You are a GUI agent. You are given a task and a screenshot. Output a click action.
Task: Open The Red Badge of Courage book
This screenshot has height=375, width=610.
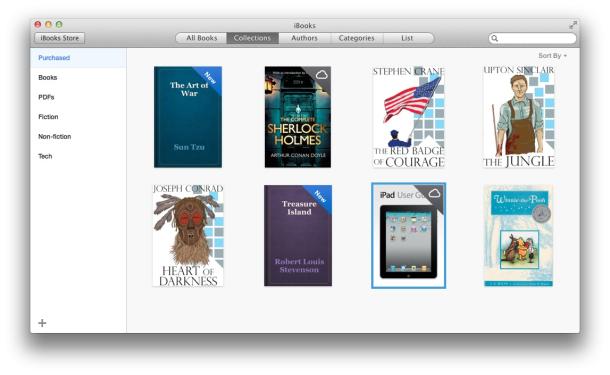click(x=408, y=117)
